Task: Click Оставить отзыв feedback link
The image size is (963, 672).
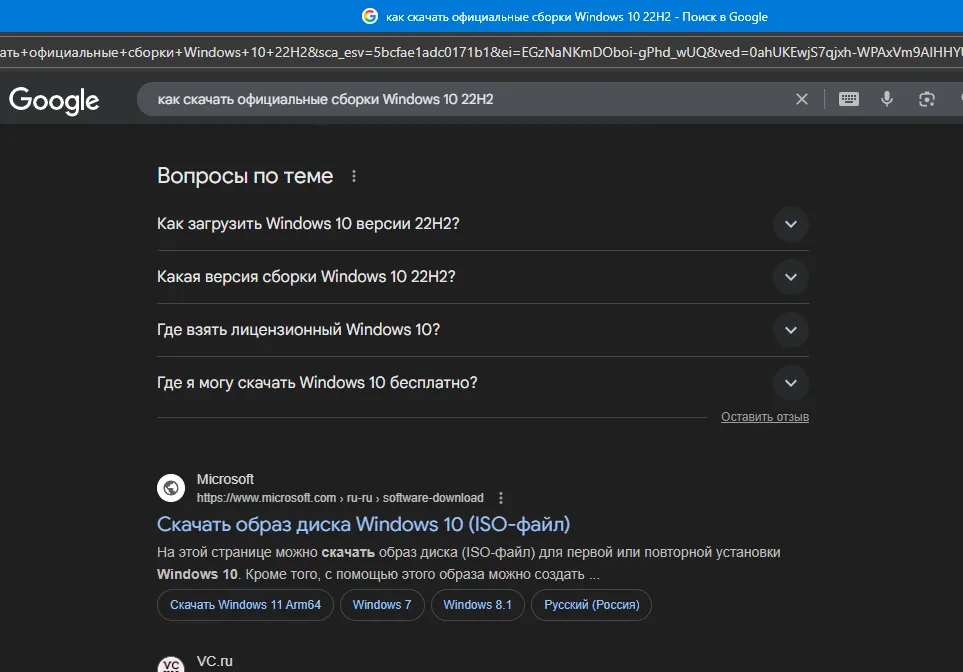Action: [764, 417]
